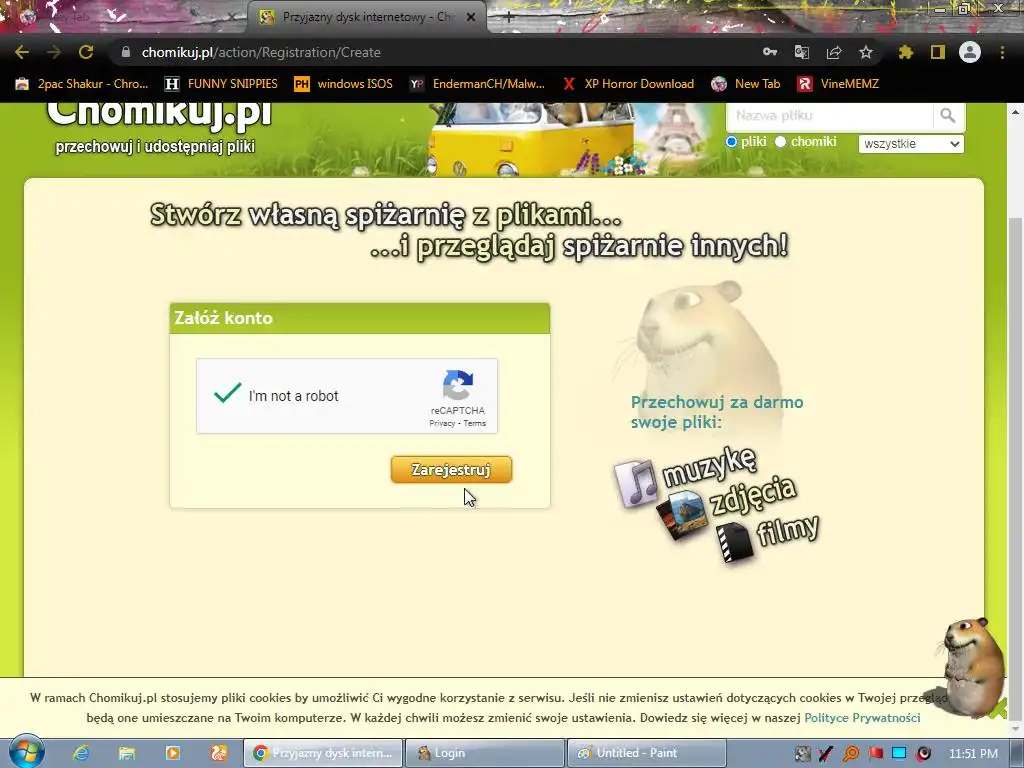Click the translate page icon

pyautogui.click(x=802, y=52)
